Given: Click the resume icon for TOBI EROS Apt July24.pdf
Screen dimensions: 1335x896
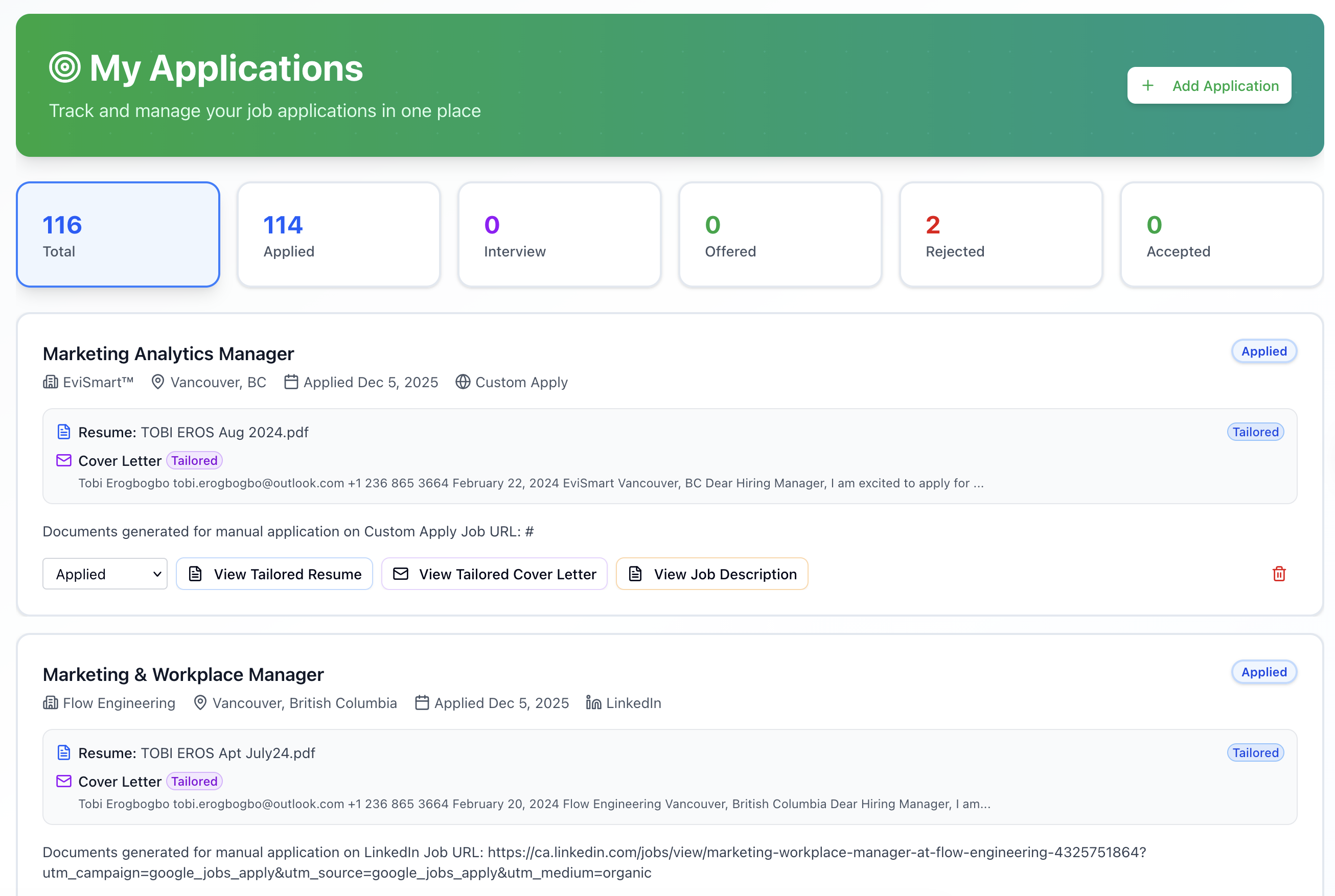Looking at the screenshot, I should 63,752.
